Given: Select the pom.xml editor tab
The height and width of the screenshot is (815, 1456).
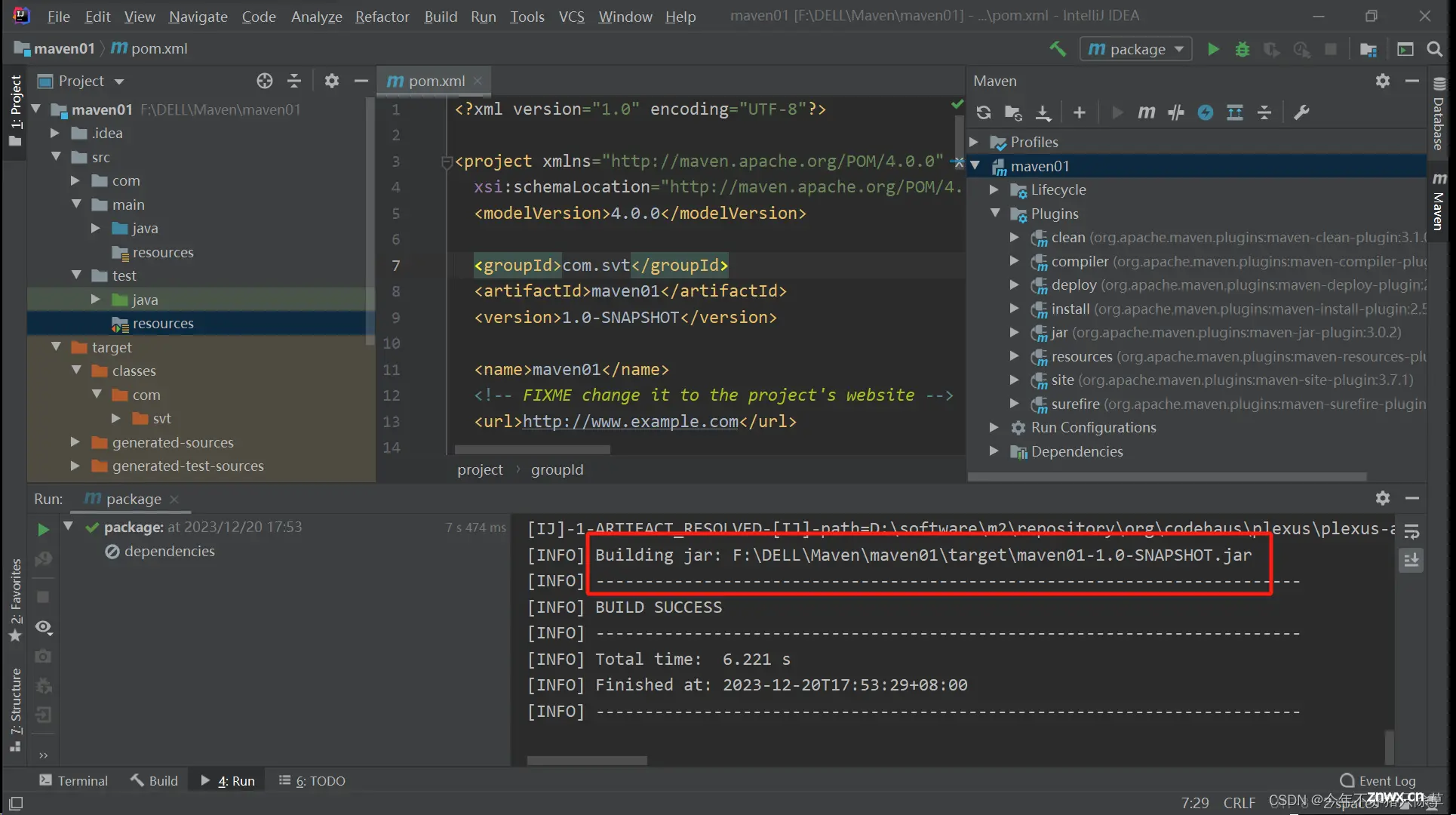Looking at the screenshot, I should point(435,81).
